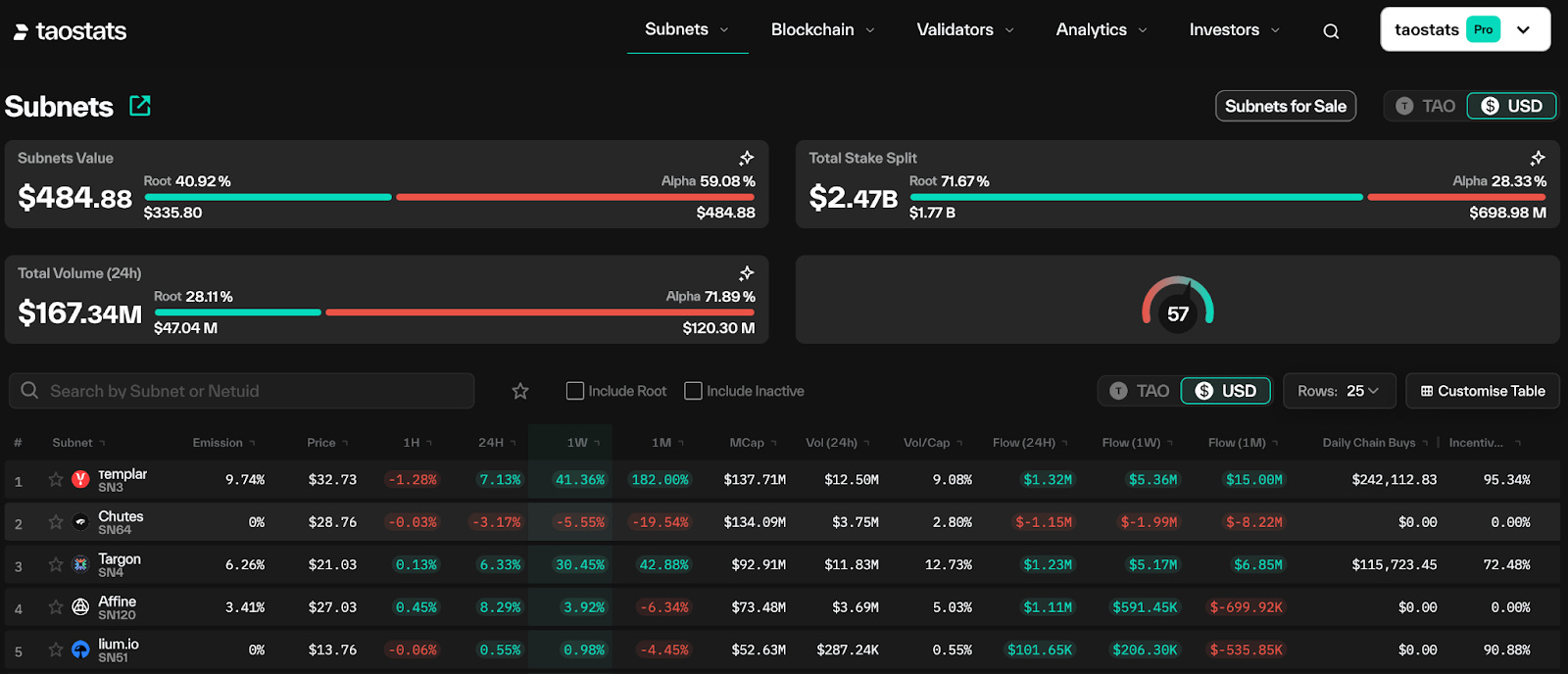The height and width of the screenshot is (674, 1568).
Task: Open Templar subnet link
Action: [x=122, y=474]
